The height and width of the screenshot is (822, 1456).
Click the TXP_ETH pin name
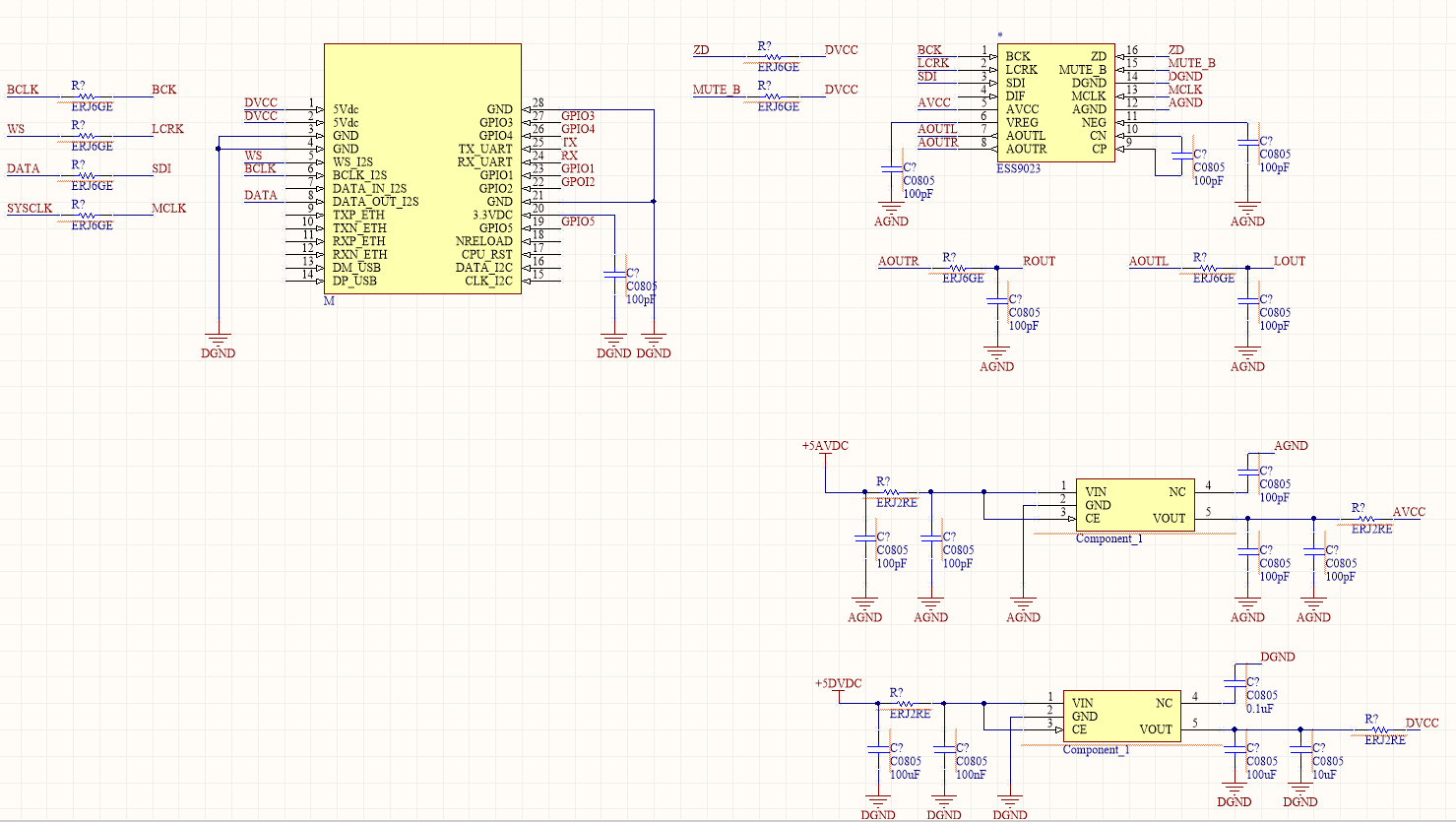(x=358, y=215)
